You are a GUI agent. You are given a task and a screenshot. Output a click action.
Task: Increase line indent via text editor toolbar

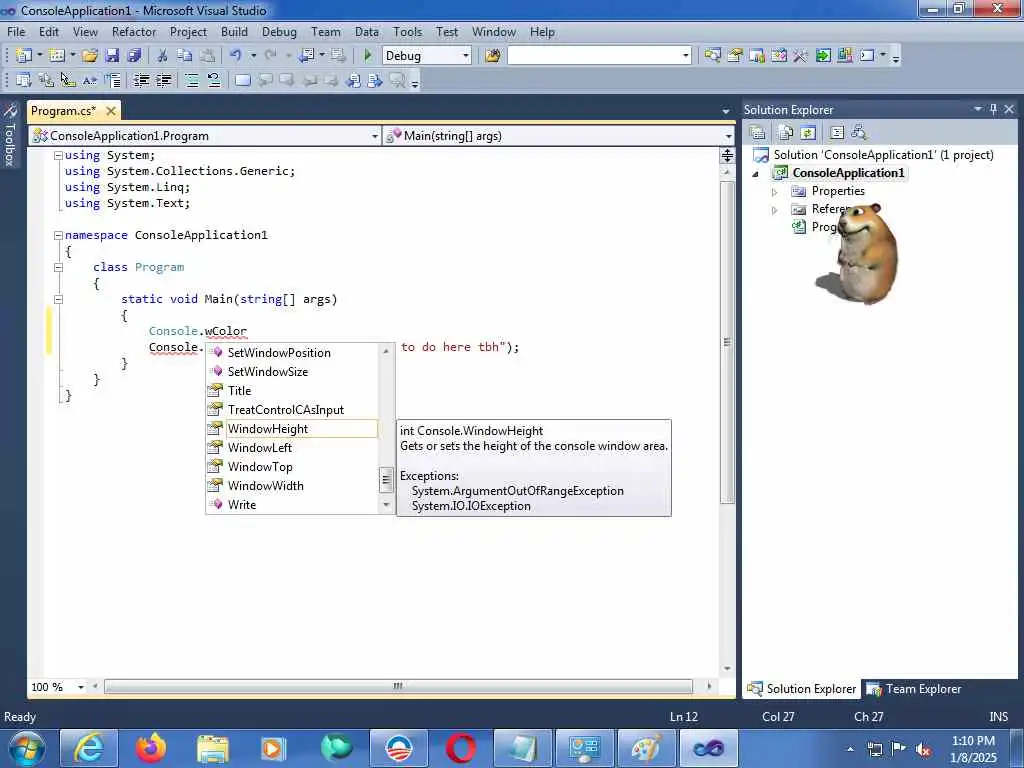click(163, 80)
